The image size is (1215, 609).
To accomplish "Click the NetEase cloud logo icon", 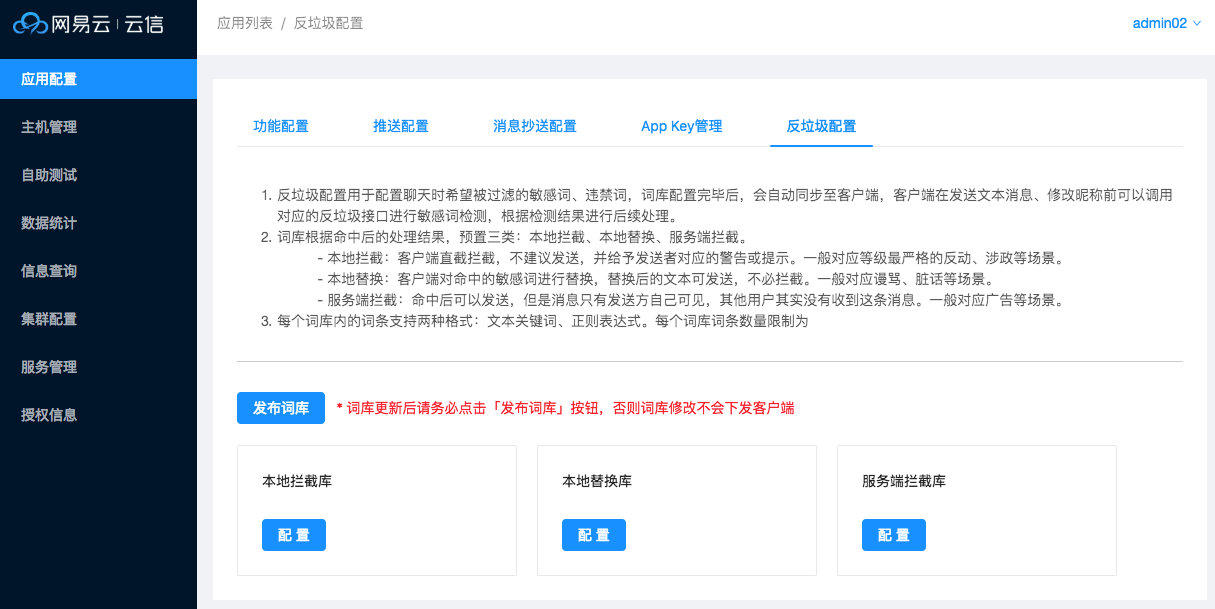I will [30, 23].
